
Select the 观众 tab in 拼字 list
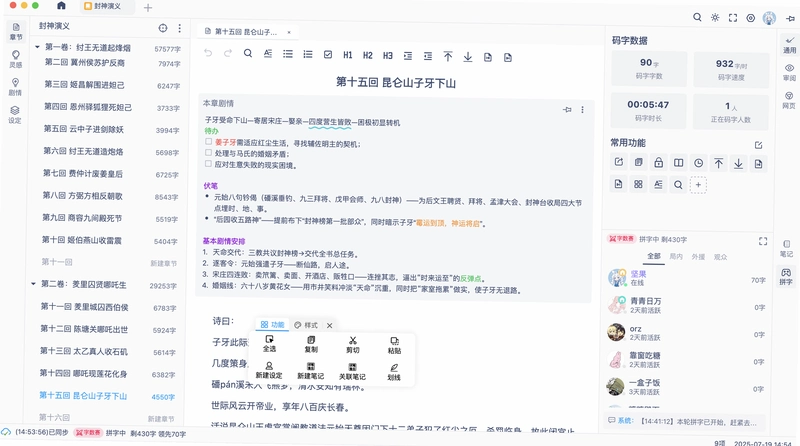click(x=720, y=257)
